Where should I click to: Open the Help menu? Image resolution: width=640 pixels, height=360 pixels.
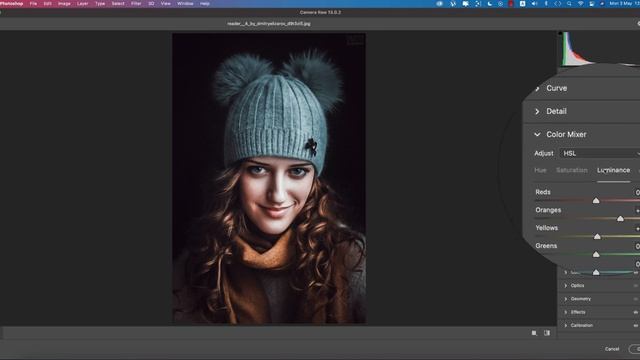tap(205, 4)
